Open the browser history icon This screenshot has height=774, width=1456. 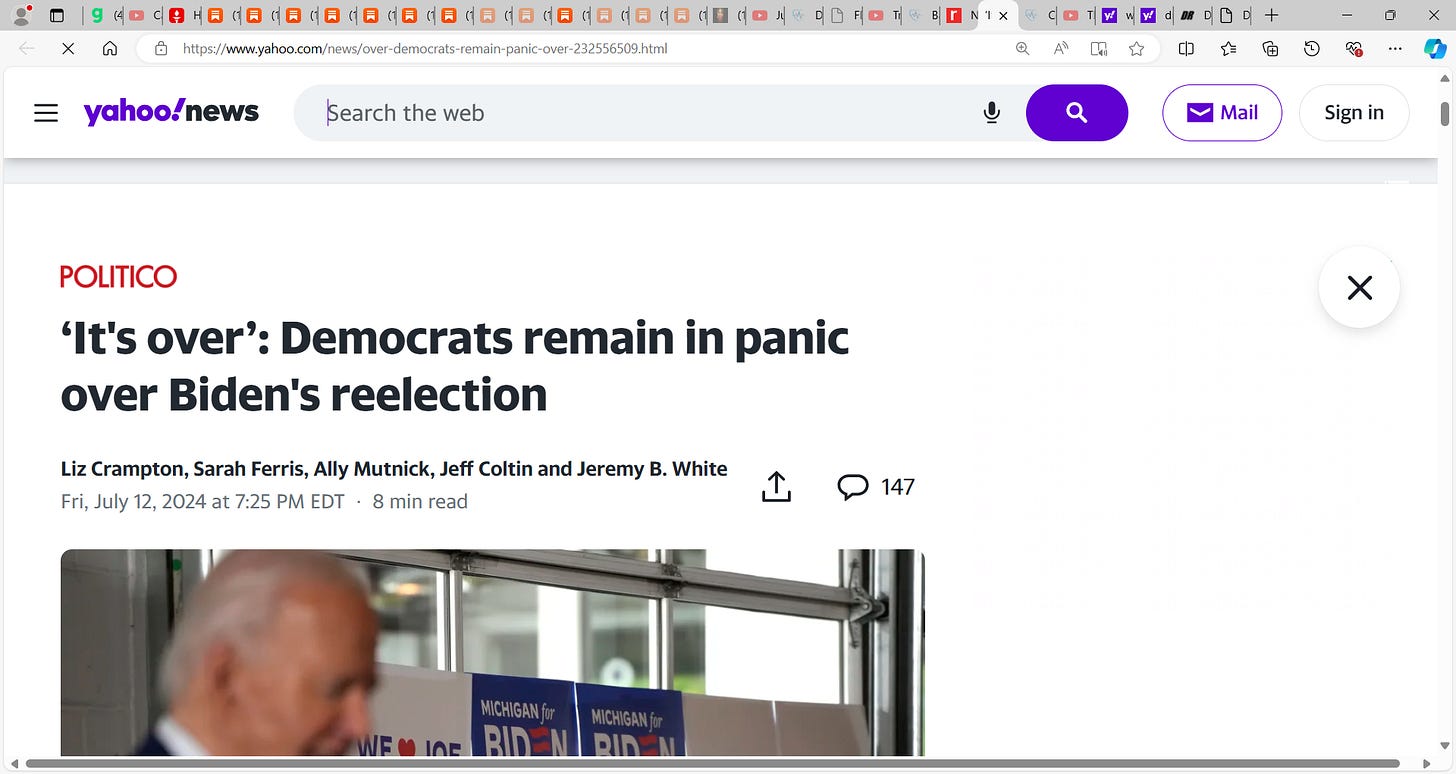tap(1312, 48)
